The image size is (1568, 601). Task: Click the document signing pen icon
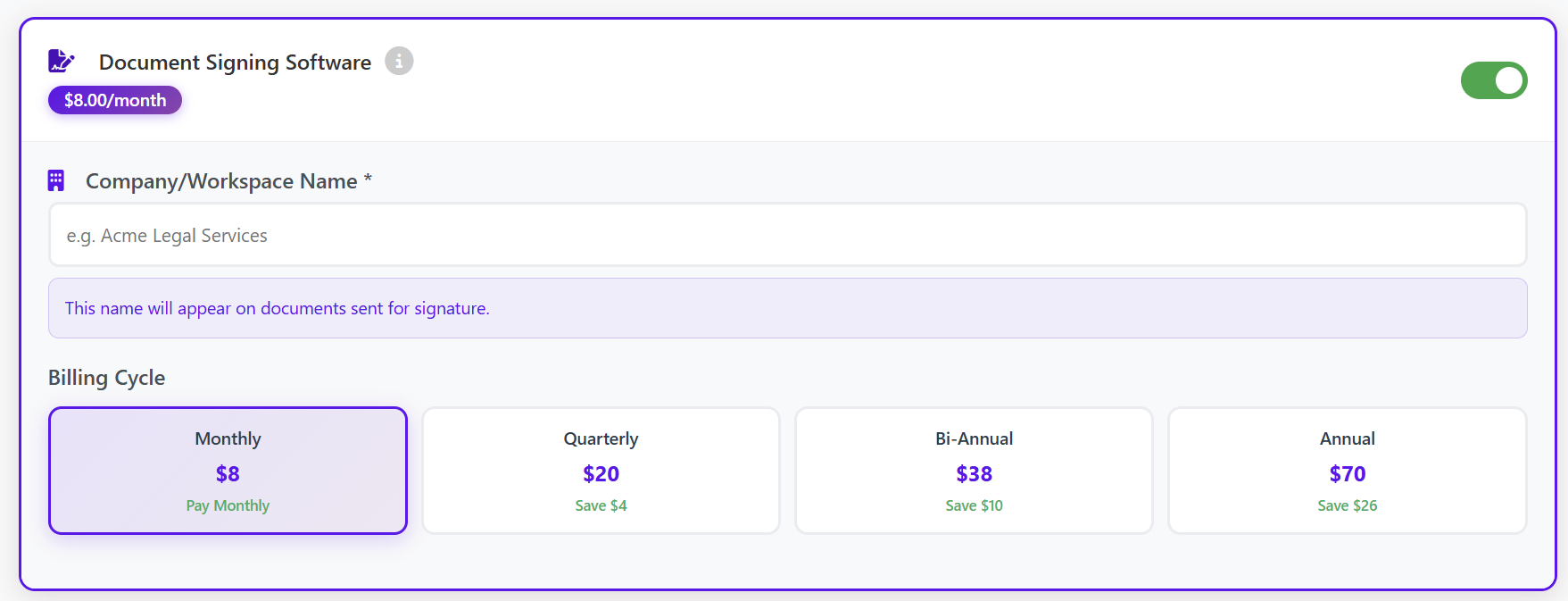coord(61,61)
